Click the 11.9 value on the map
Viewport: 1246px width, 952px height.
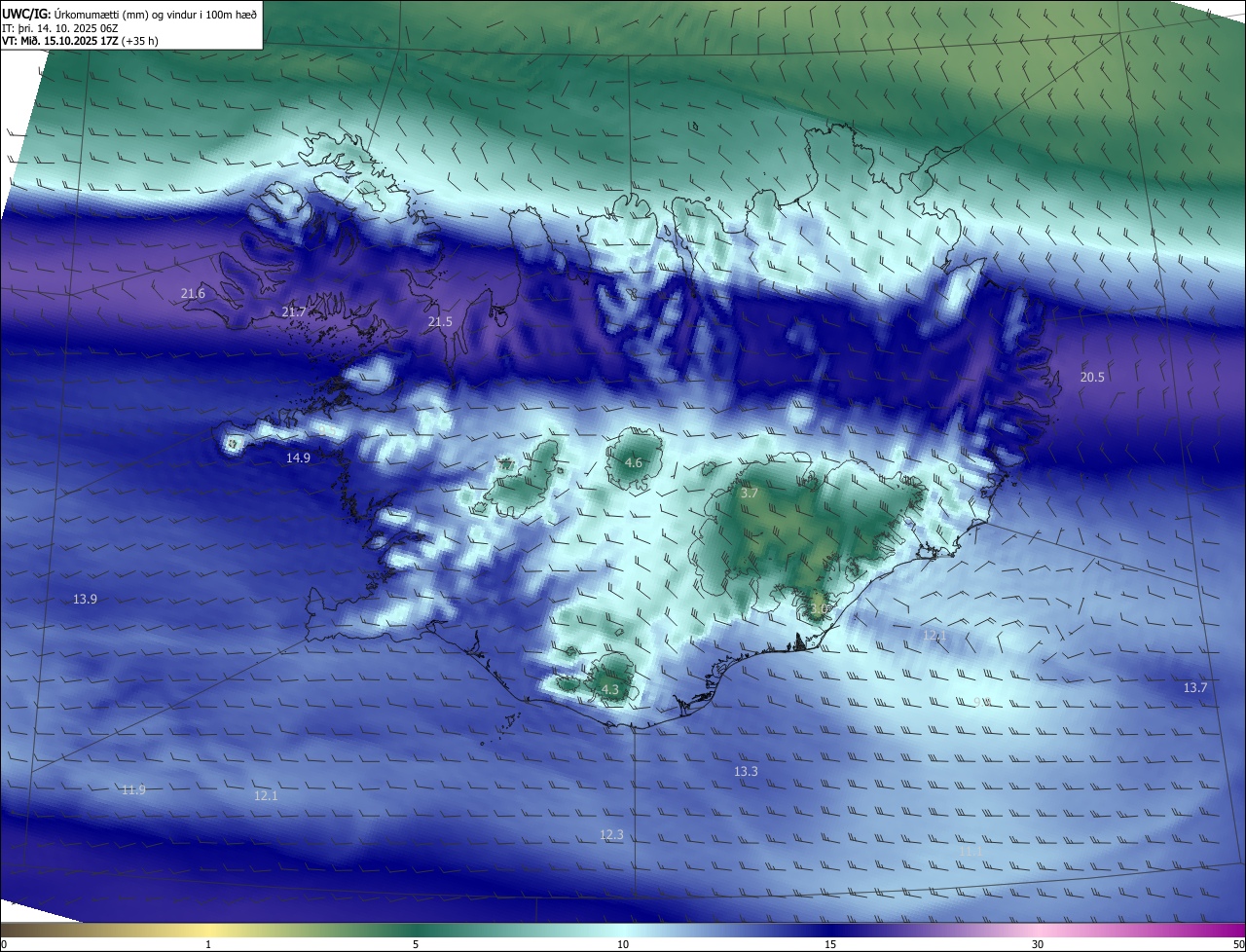133,790
